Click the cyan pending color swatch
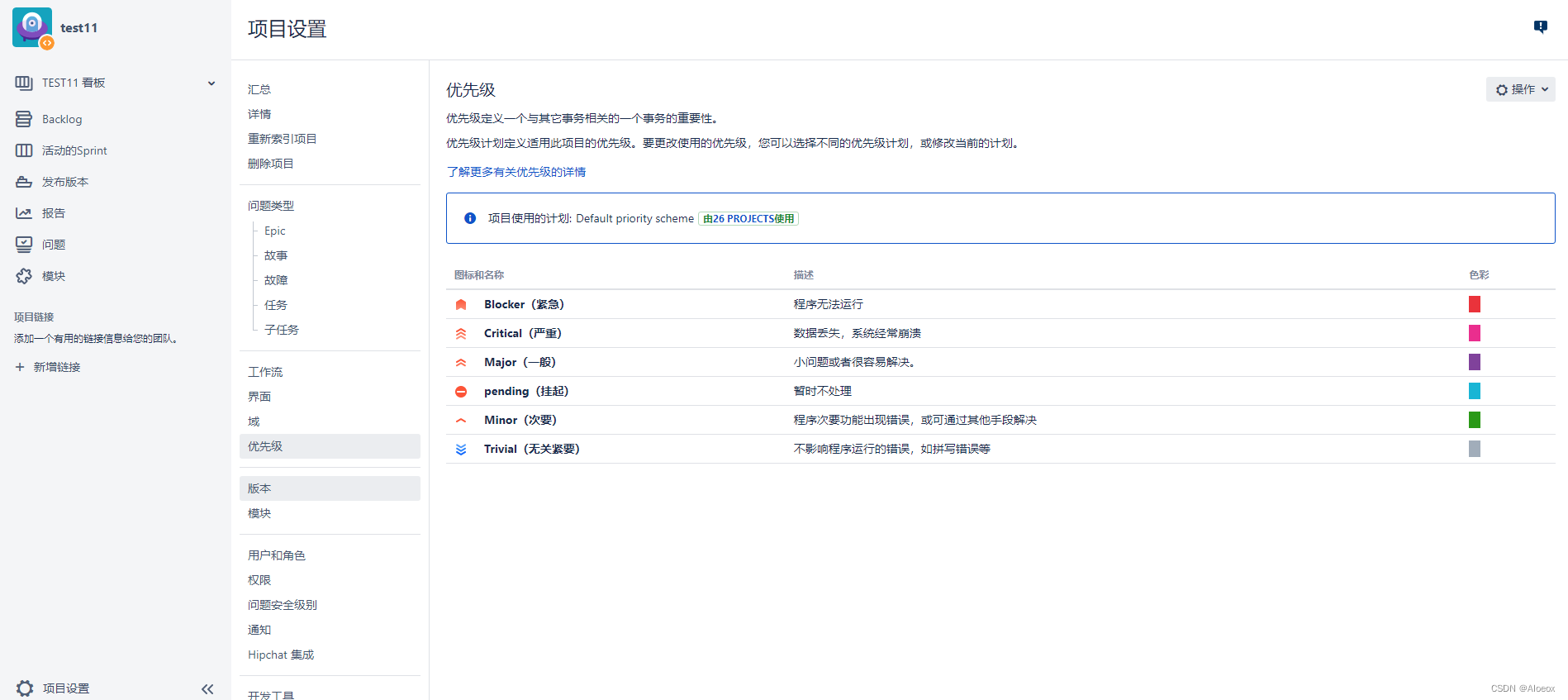This screenshot has width=1568, height=700. 1475,391
